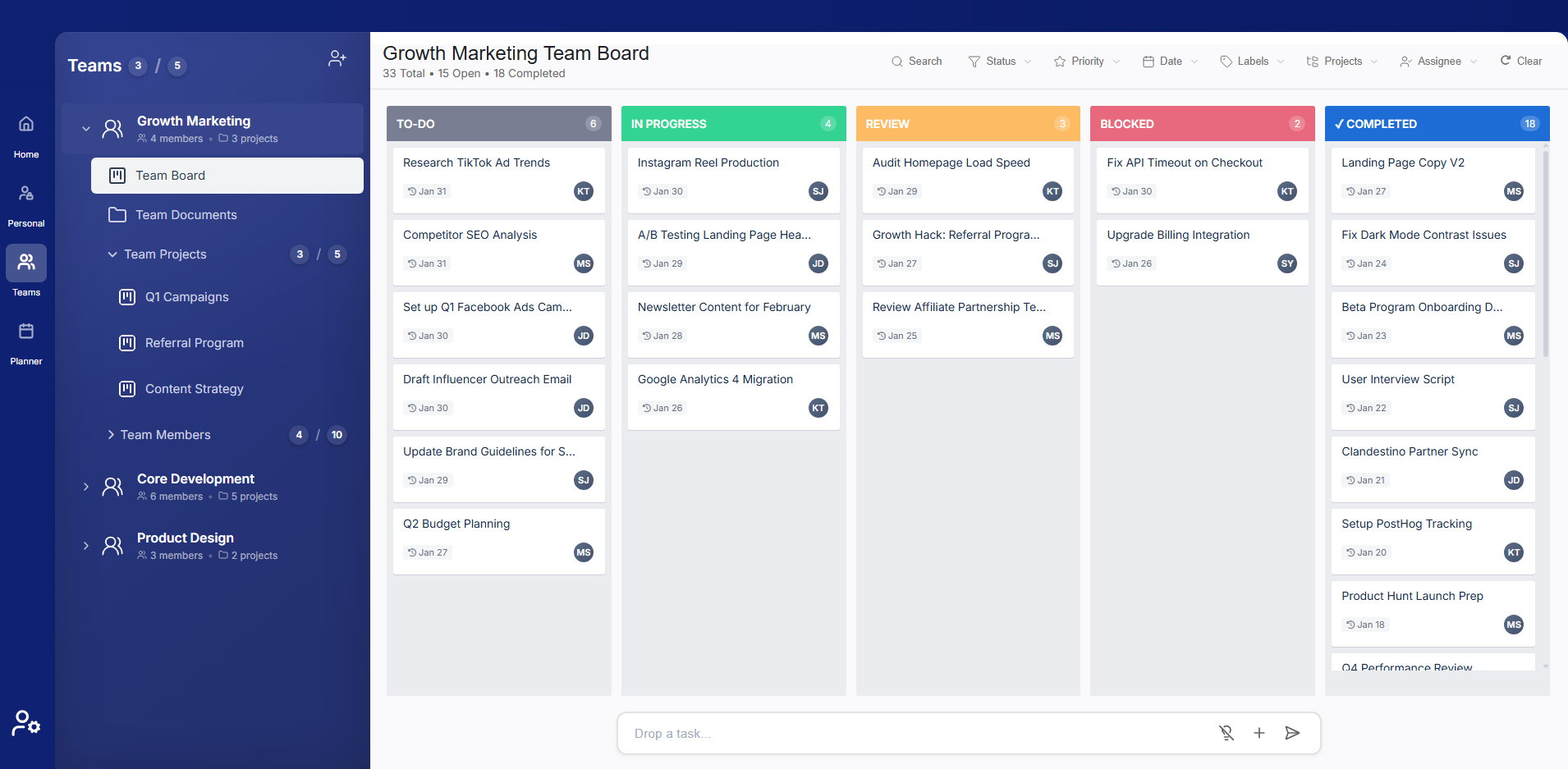Open the Labels filter tag icon
The image size is (1568, 769).
[x=1225, y=61]
